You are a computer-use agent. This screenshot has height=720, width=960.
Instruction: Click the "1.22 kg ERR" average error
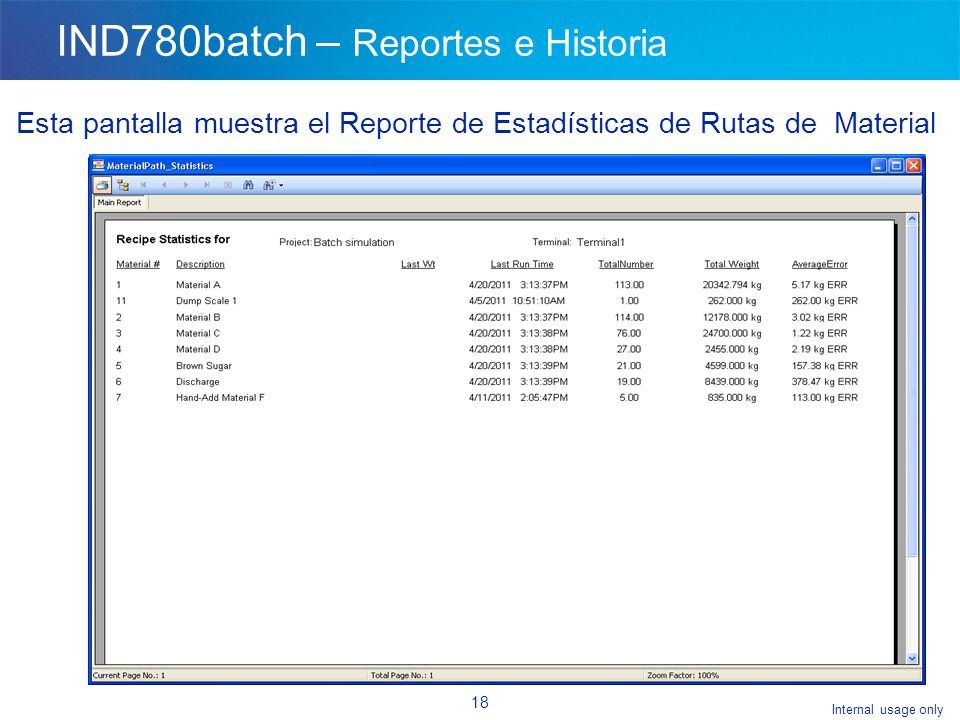pos(820,334)
